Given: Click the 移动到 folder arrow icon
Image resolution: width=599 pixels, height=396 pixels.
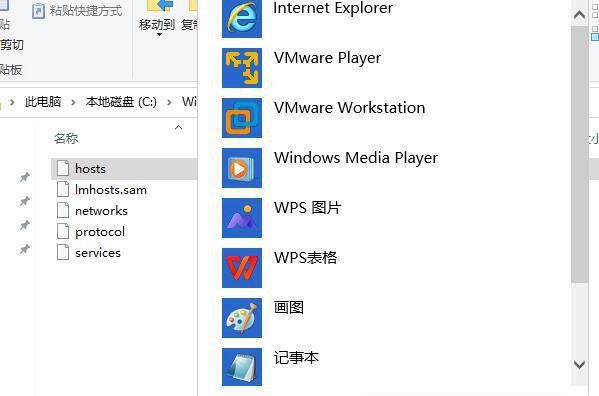Looking at the screenshot, I should (x=160, y=6).
